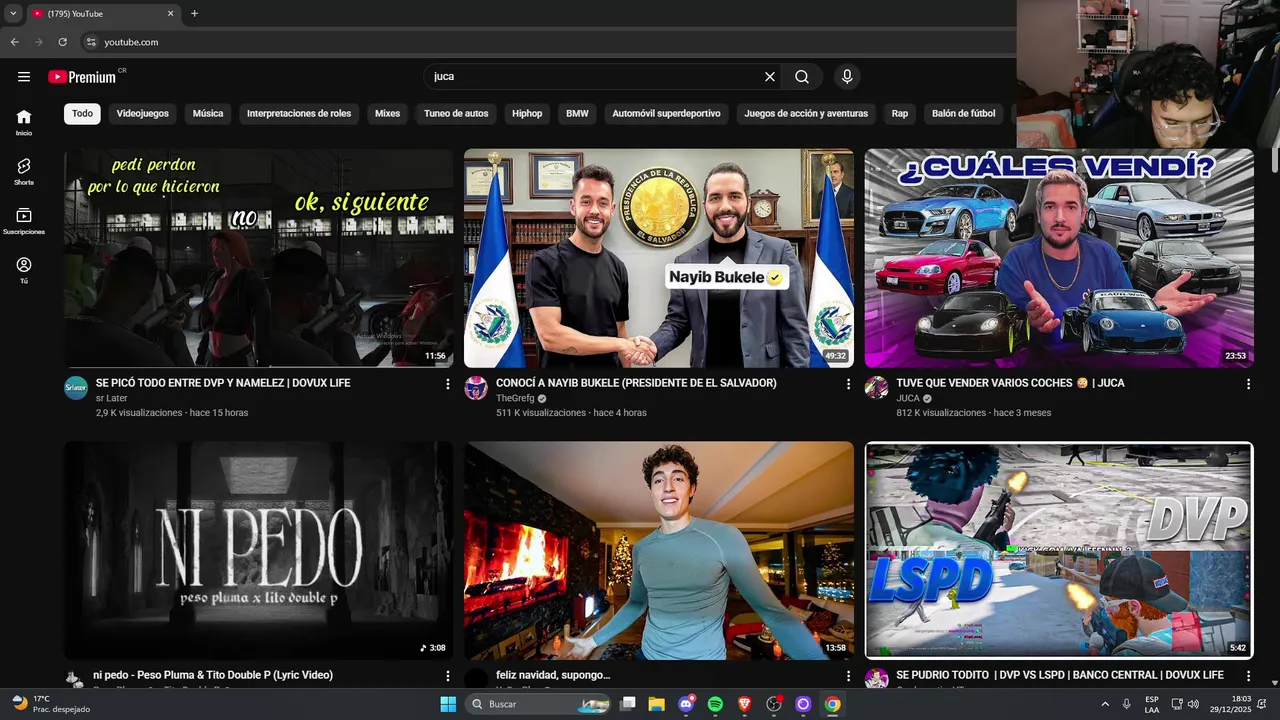Open the pedí perdón DVP thumbnail
Viewport: 1280px width, 720px height.
click(x=258, y=258)
